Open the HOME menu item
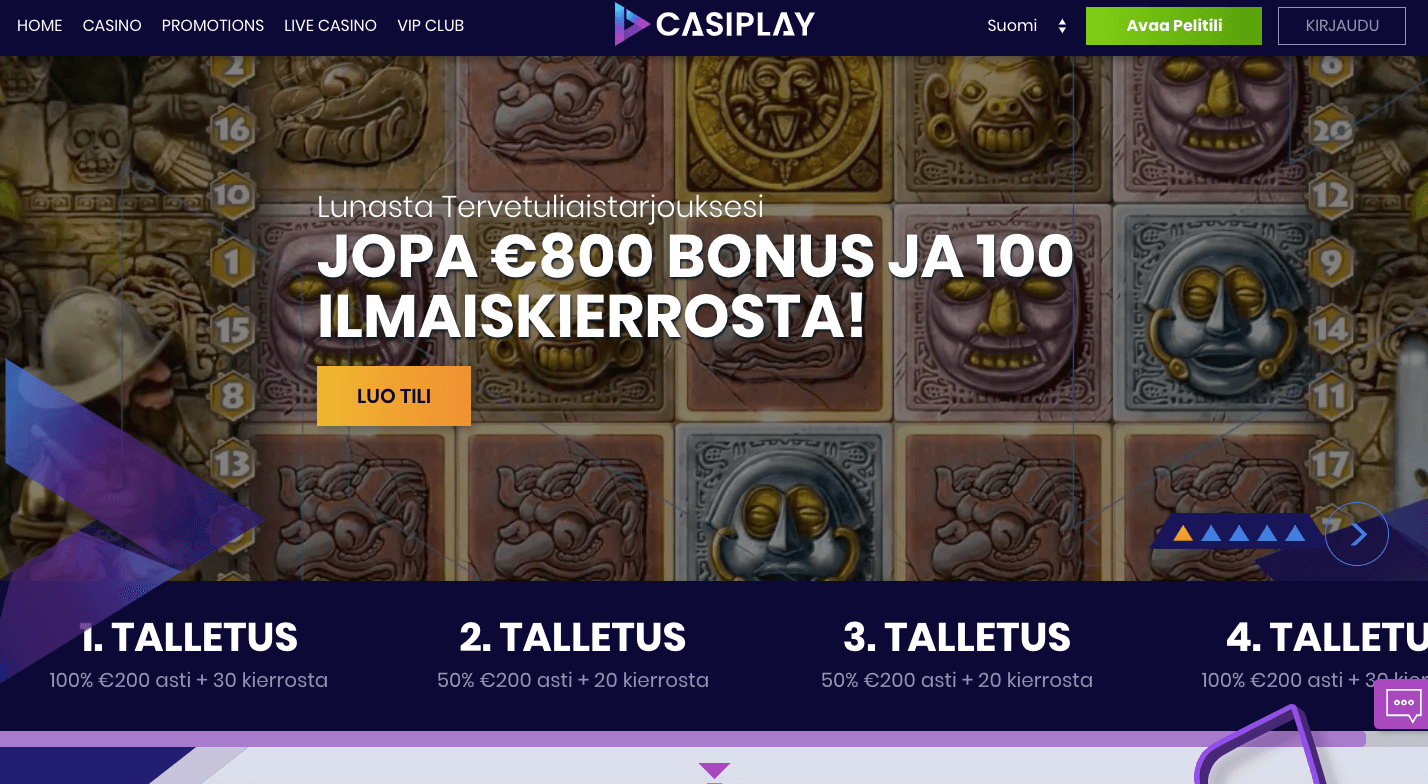Viewport: 1428px width, 784px height. (40, 25)
